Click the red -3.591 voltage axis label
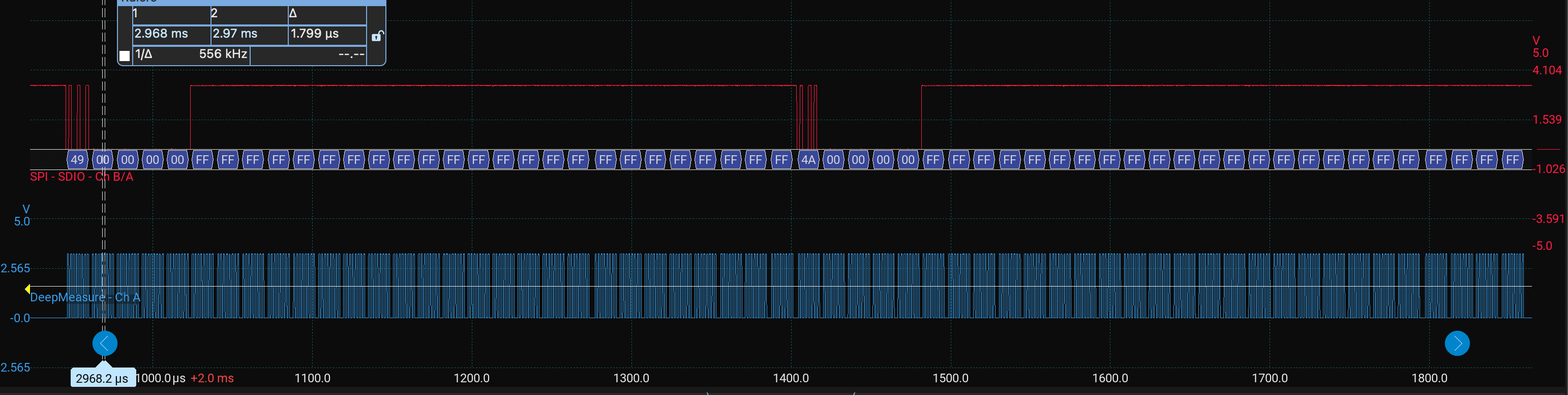 (1548, 219)
